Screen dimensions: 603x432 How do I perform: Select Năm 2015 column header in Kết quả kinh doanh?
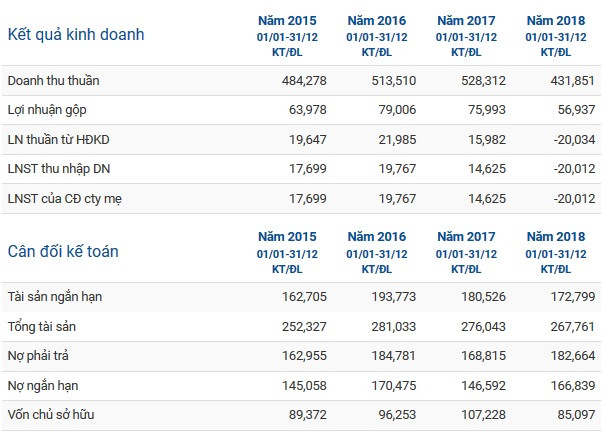286,20
